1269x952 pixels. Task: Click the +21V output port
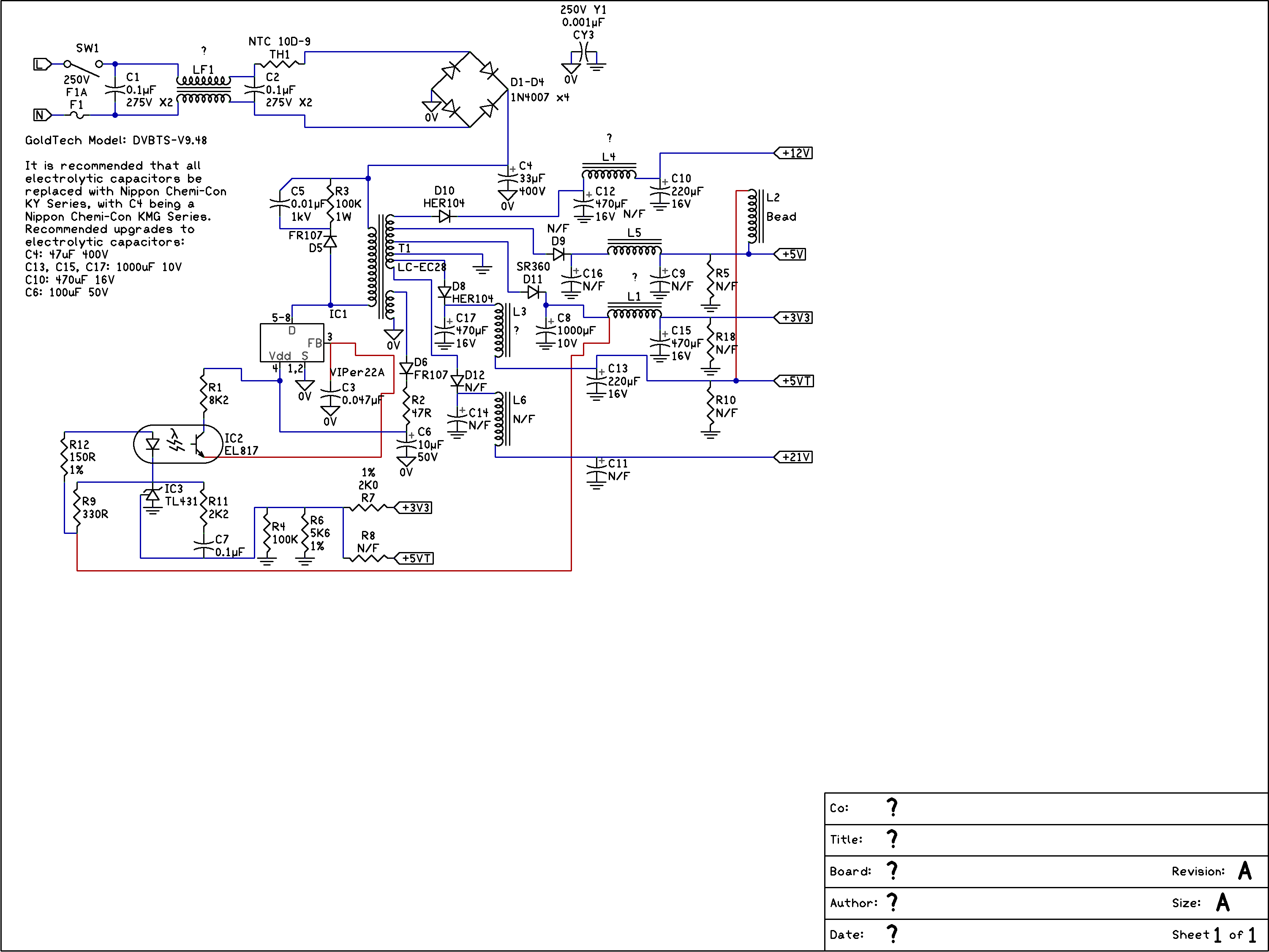(x=793, y=457)
